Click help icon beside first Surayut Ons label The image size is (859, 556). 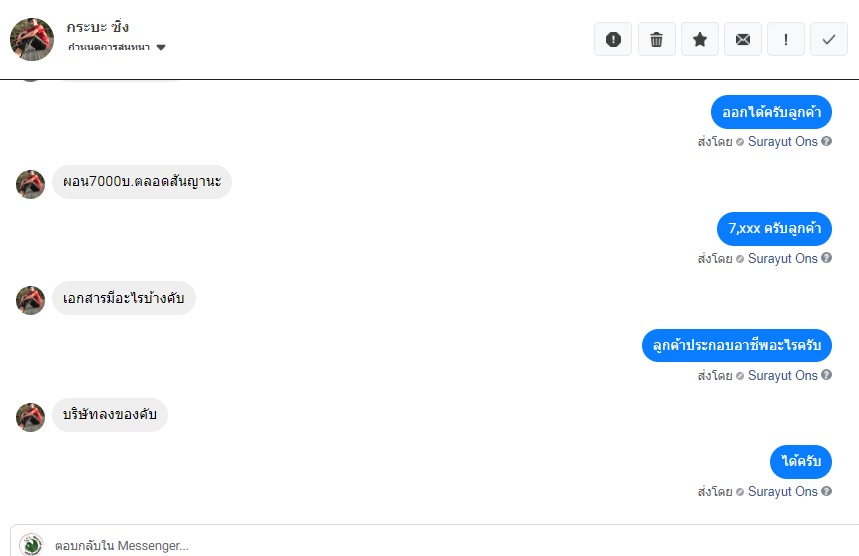coord(827,142)
